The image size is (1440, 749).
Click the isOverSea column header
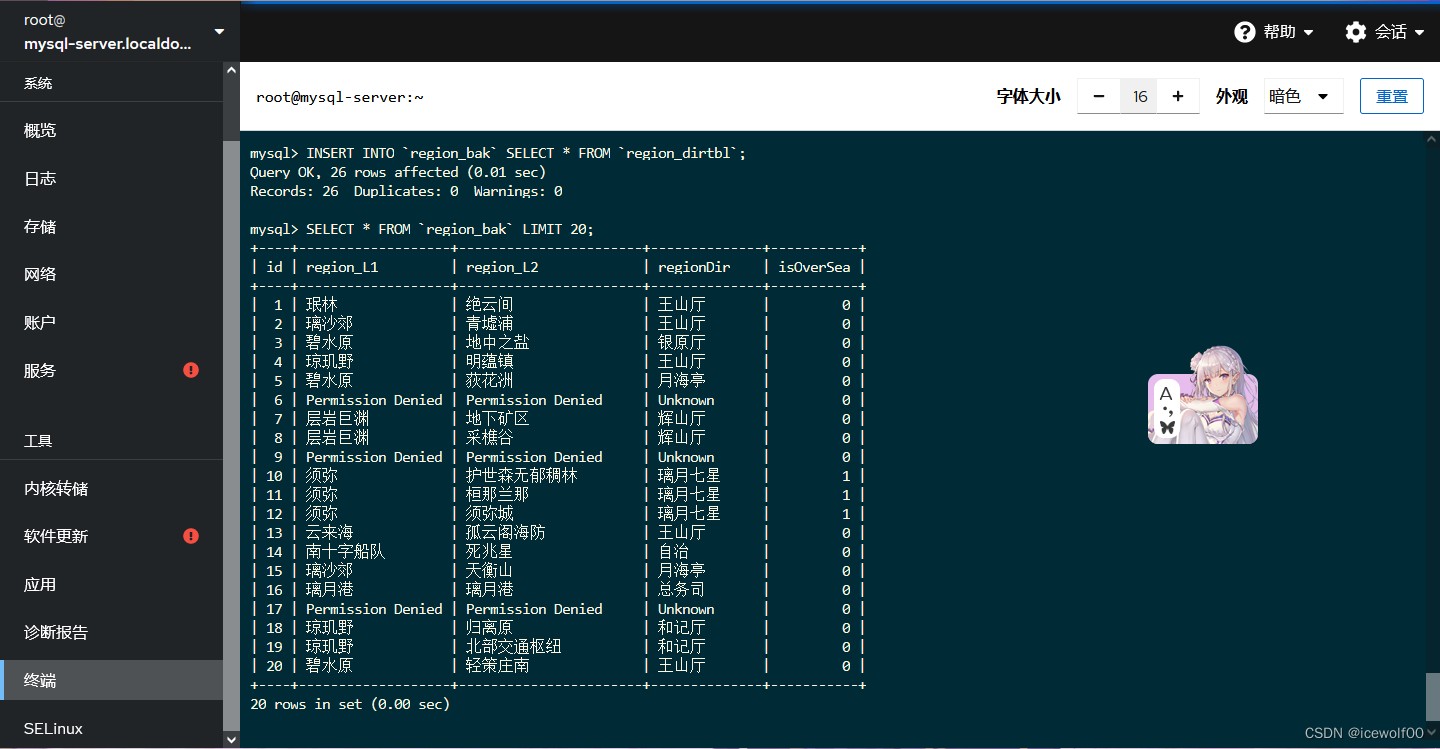point(814,267)
